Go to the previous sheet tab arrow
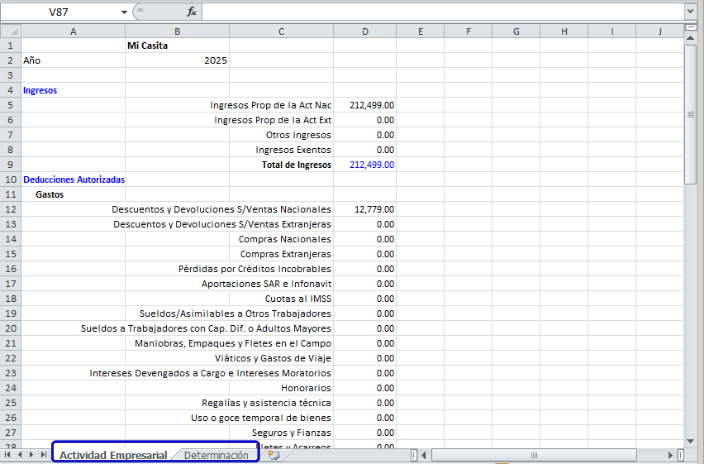Viewport: 704px width, 465px height. pos(20,455)
